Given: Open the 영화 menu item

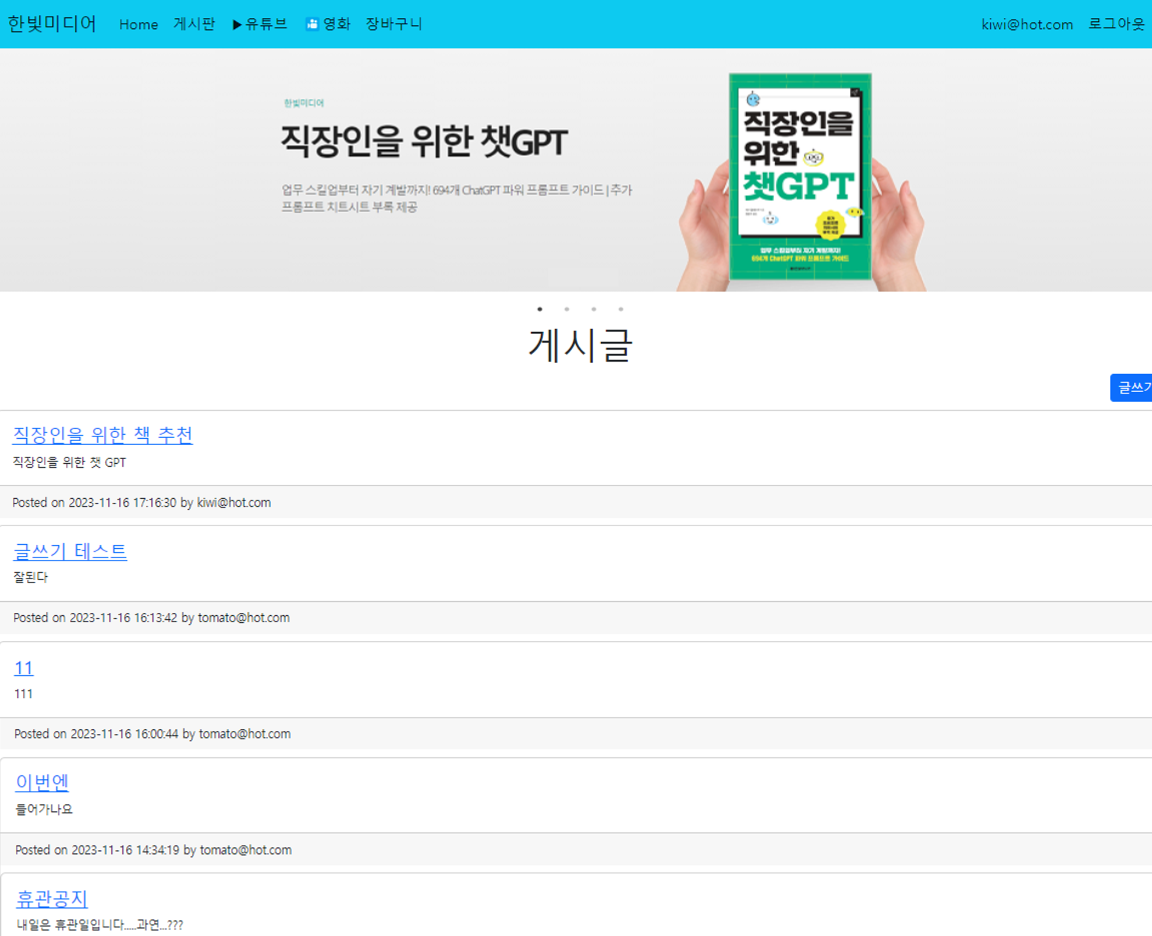Looking at the screenshot, I should (x=328, y=24).
